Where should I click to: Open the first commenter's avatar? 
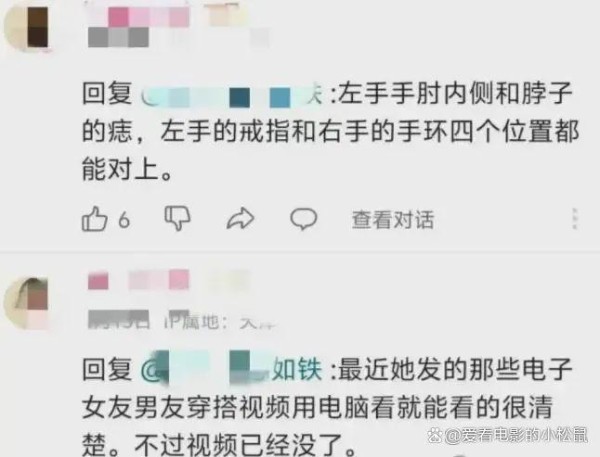tap(28, 29)
